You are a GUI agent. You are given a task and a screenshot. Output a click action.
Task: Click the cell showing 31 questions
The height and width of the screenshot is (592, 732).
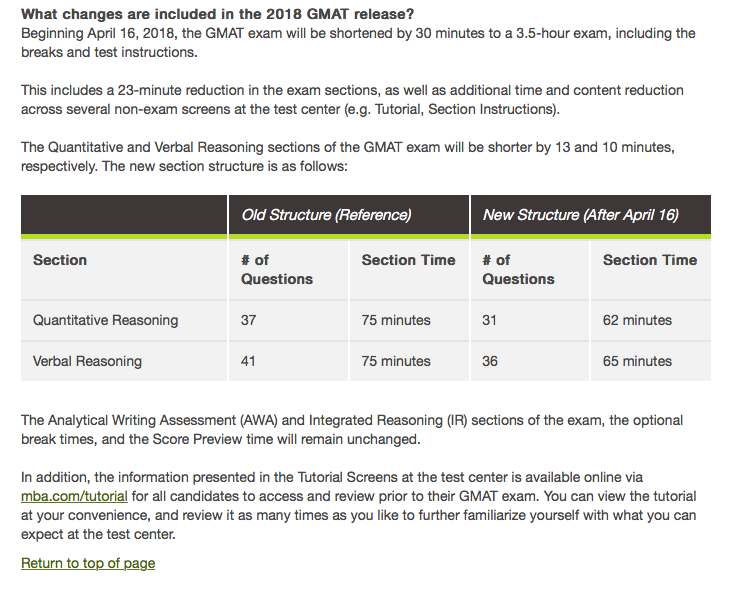click(490, 321)
